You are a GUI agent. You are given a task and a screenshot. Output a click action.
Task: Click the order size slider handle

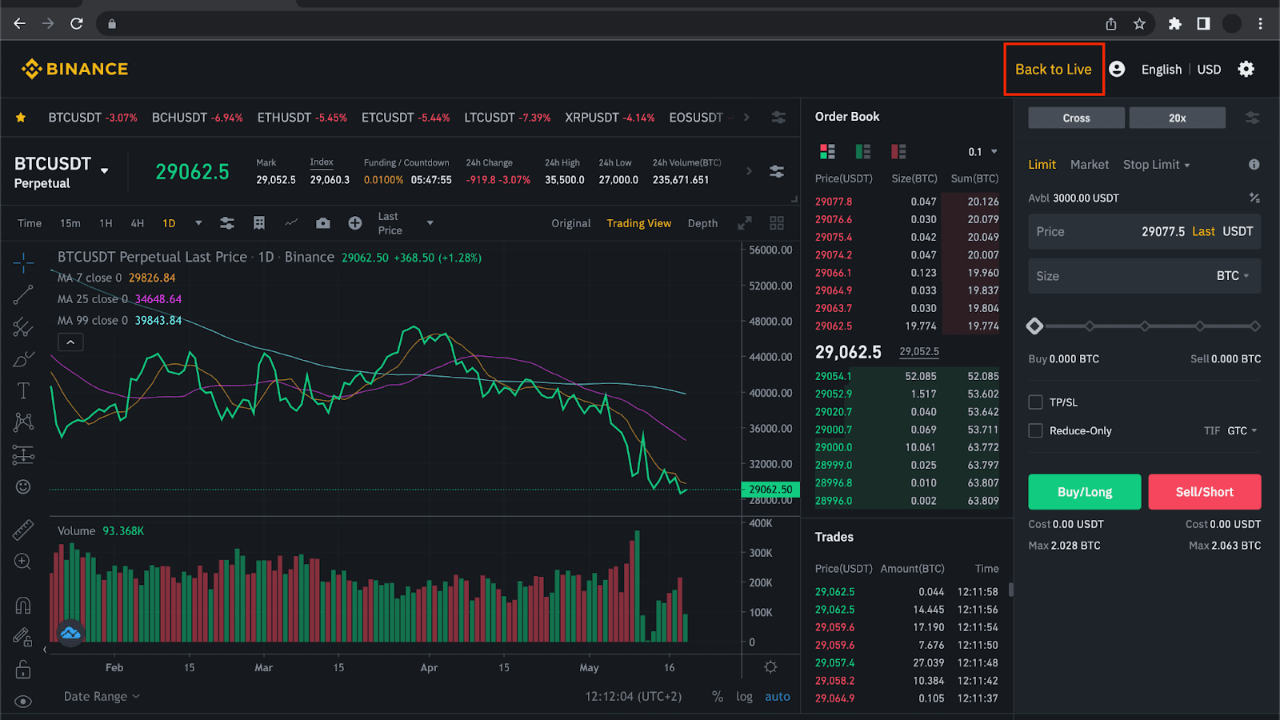point(1035,326)
